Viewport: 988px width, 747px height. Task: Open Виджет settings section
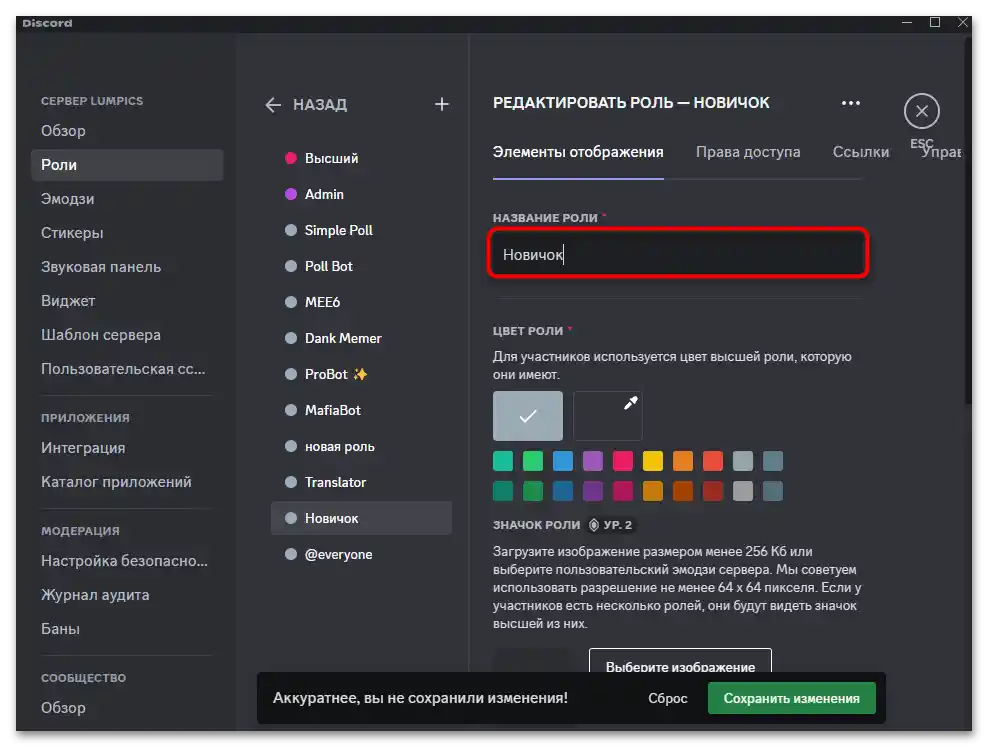tap(127, 300)
